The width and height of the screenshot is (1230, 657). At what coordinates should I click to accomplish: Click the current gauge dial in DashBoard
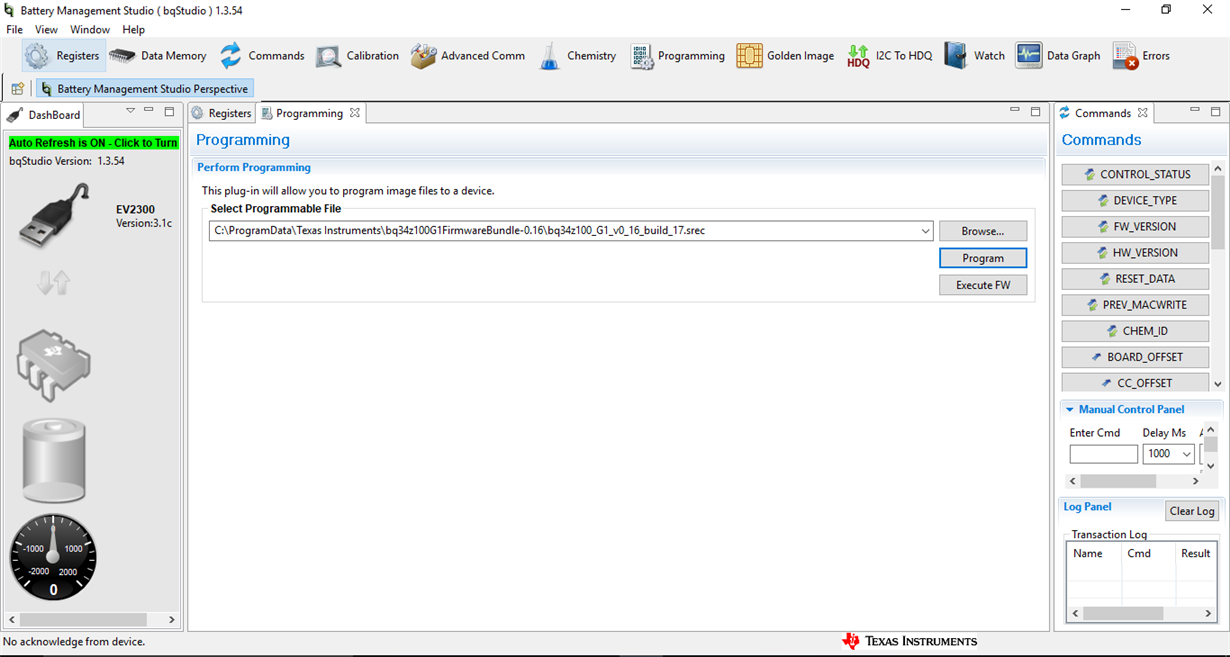pos(53,557)
